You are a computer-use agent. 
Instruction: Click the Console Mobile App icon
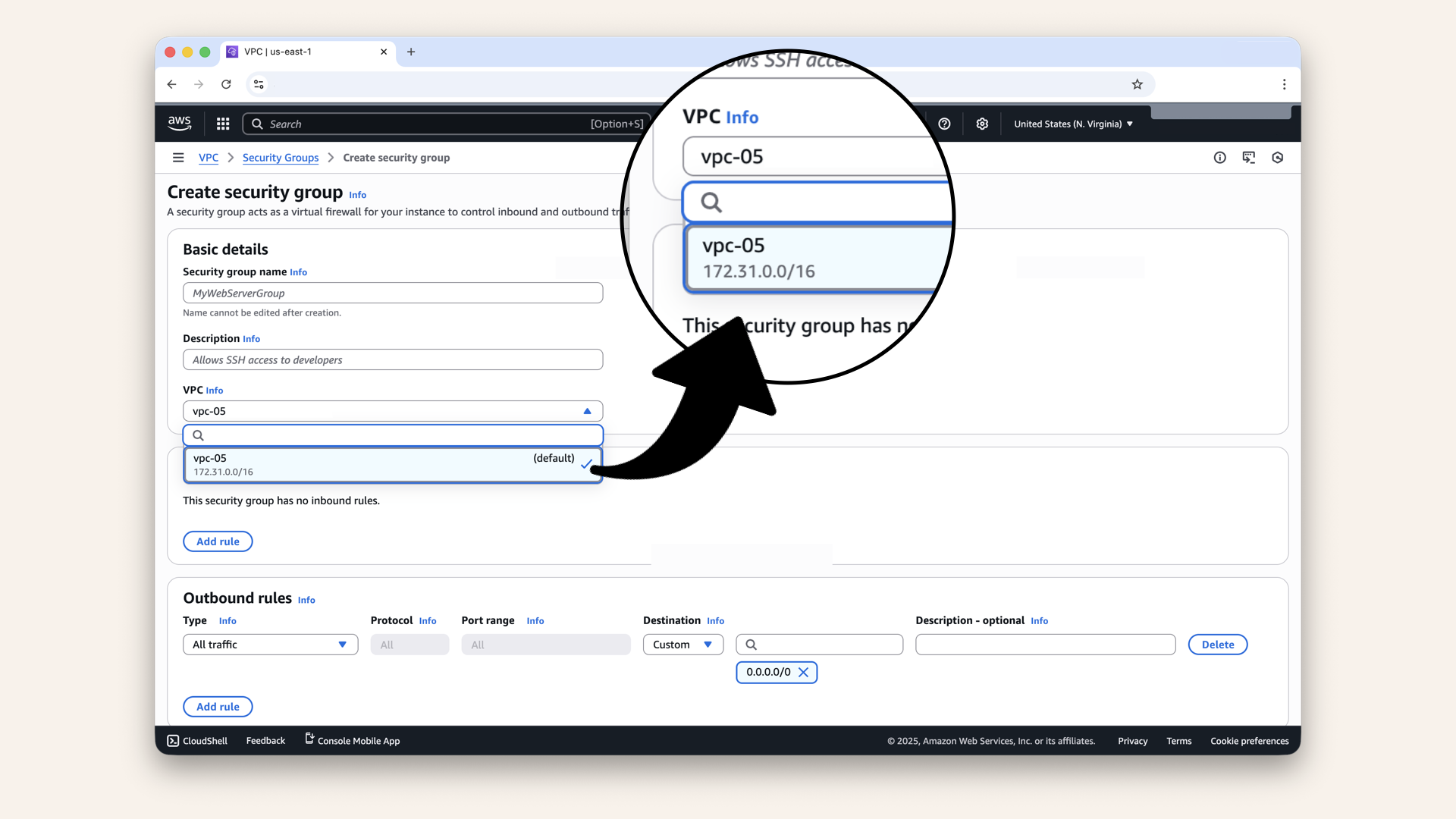[308, 739]
